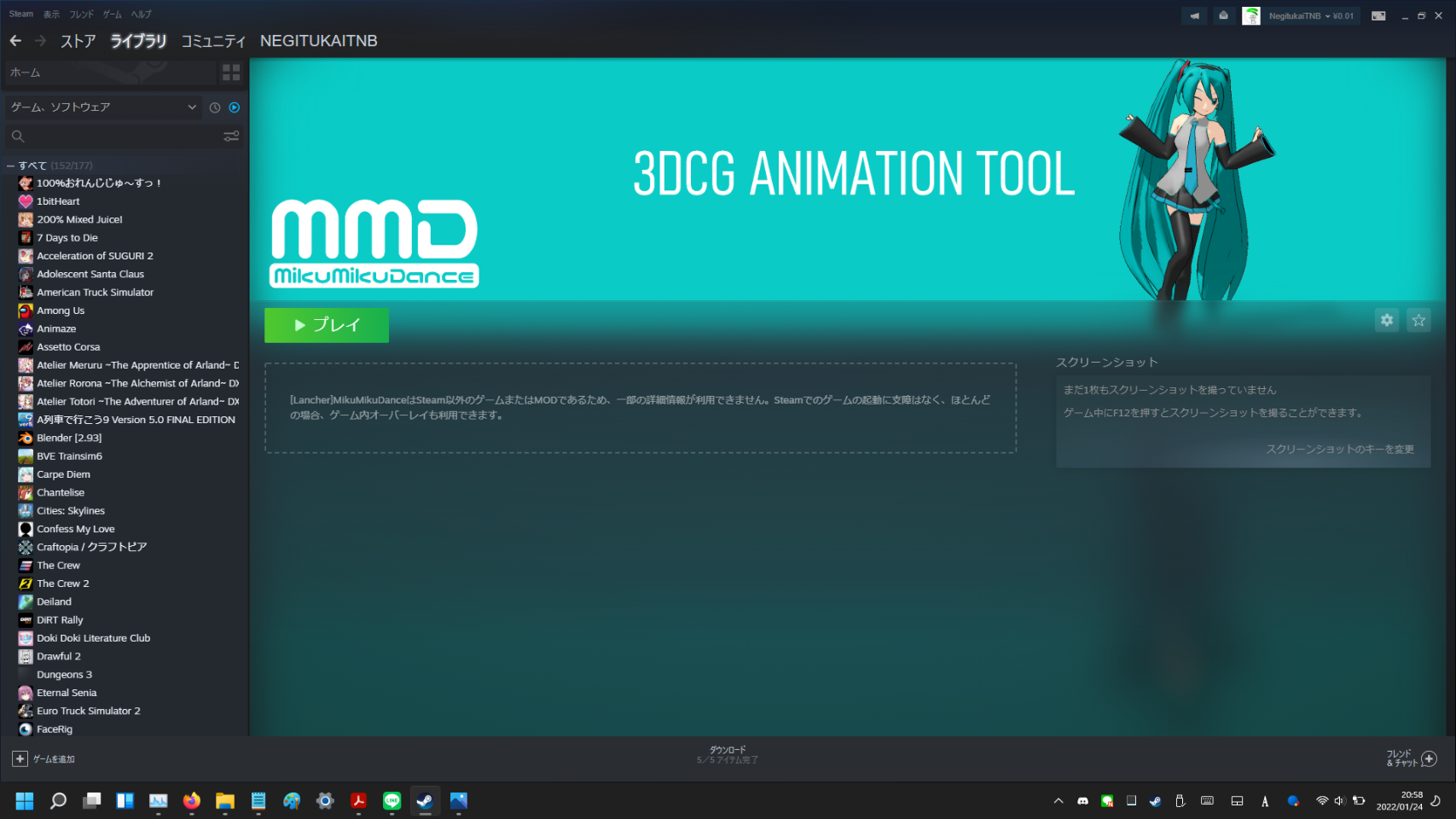Add MikuMikuDance to favorites with star icon
The width and height of the screenshot is (1456, 819).
1418,320
